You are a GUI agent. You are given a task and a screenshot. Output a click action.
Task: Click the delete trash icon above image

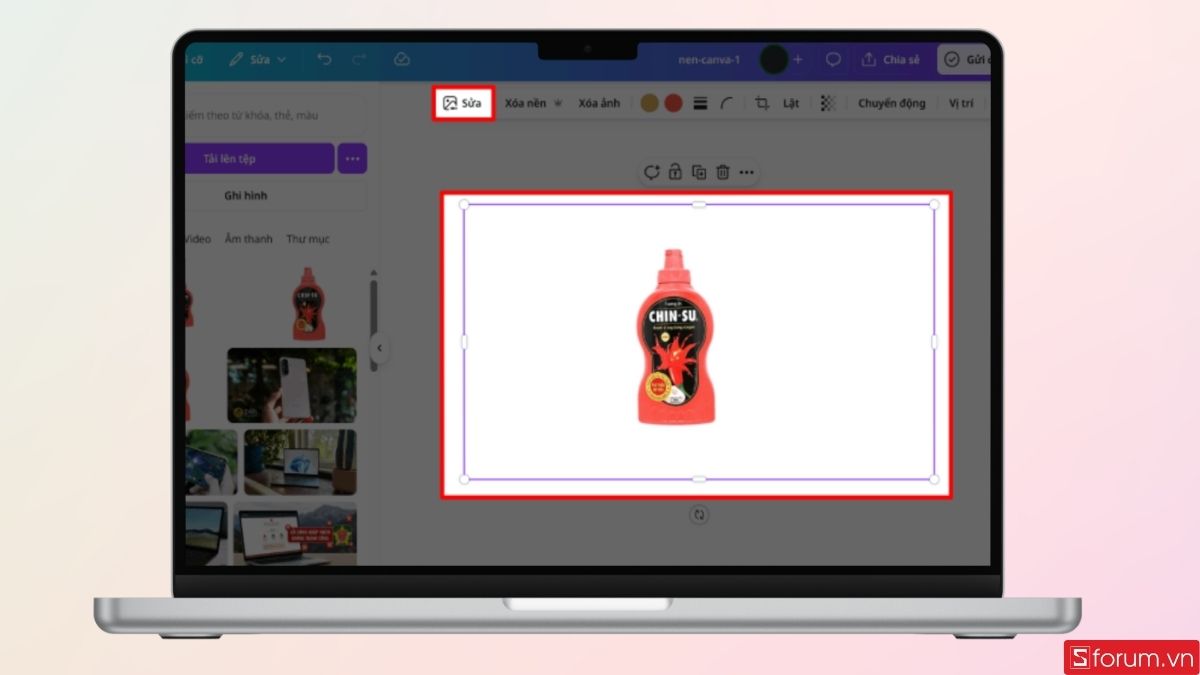click(x=723, y=172)
